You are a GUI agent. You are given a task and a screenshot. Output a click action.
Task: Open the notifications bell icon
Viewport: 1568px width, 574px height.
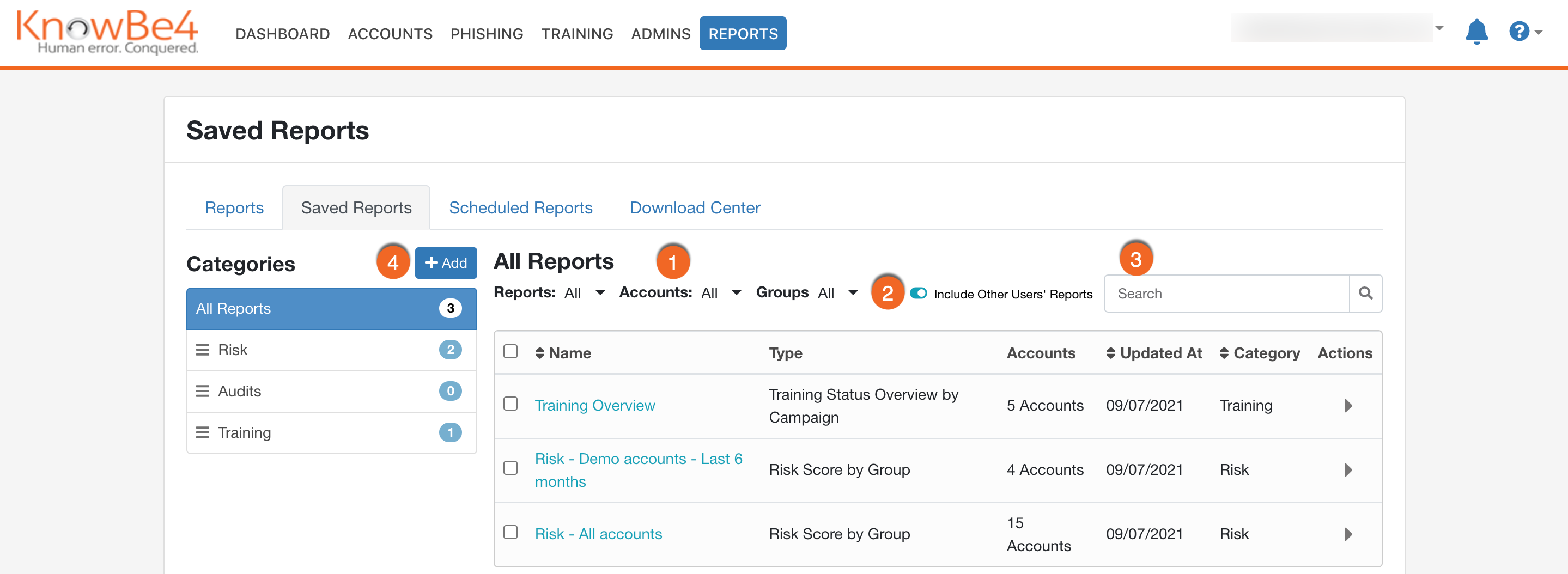(1476, 32)
